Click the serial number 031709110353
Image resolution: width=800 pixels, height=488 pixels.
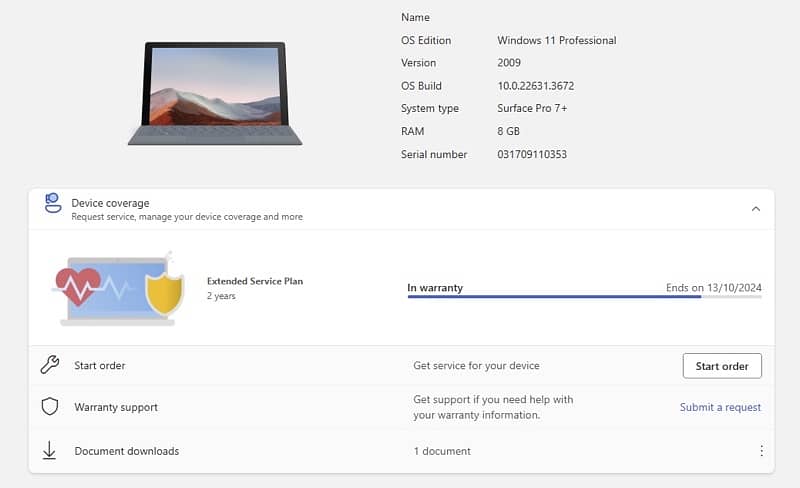532,155
